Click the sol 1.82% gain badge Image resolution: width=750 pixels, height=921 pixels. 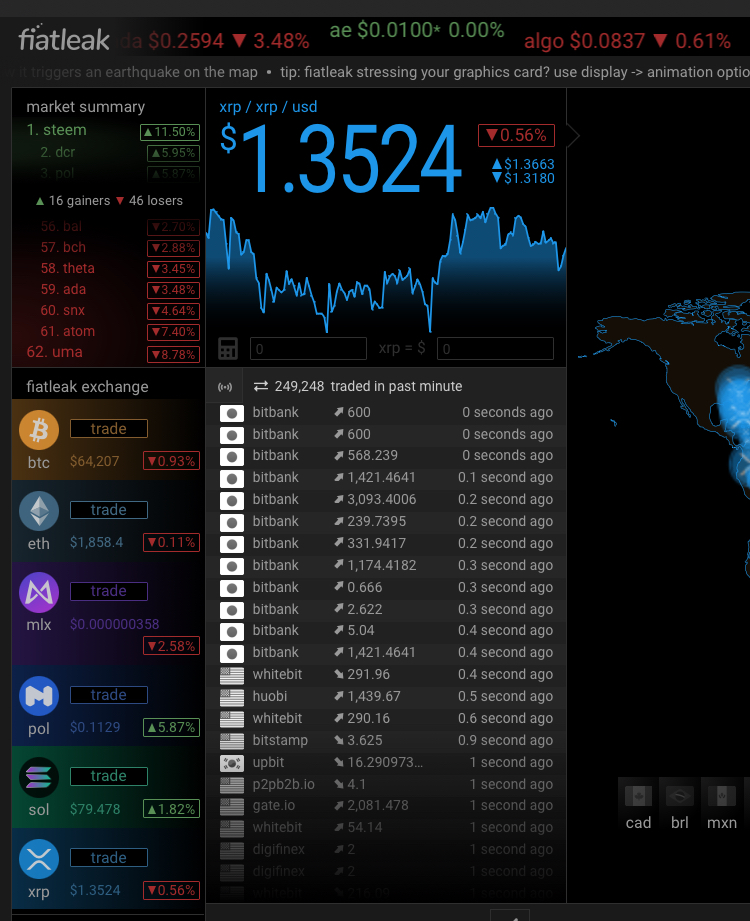[x=171, y=809]
